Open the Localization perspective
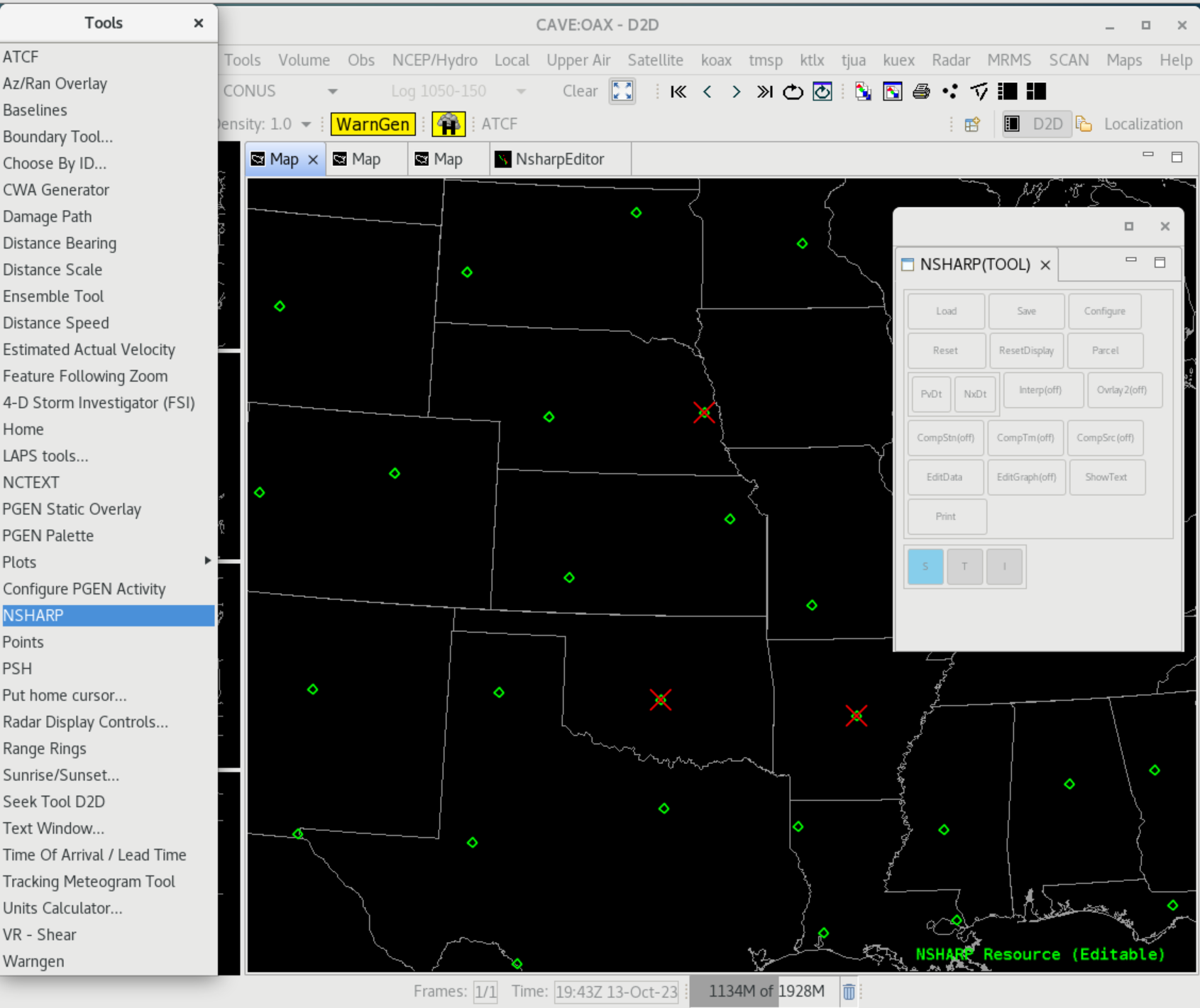Viewport: 1200px width, 1008px height. tap(1129, 124)
